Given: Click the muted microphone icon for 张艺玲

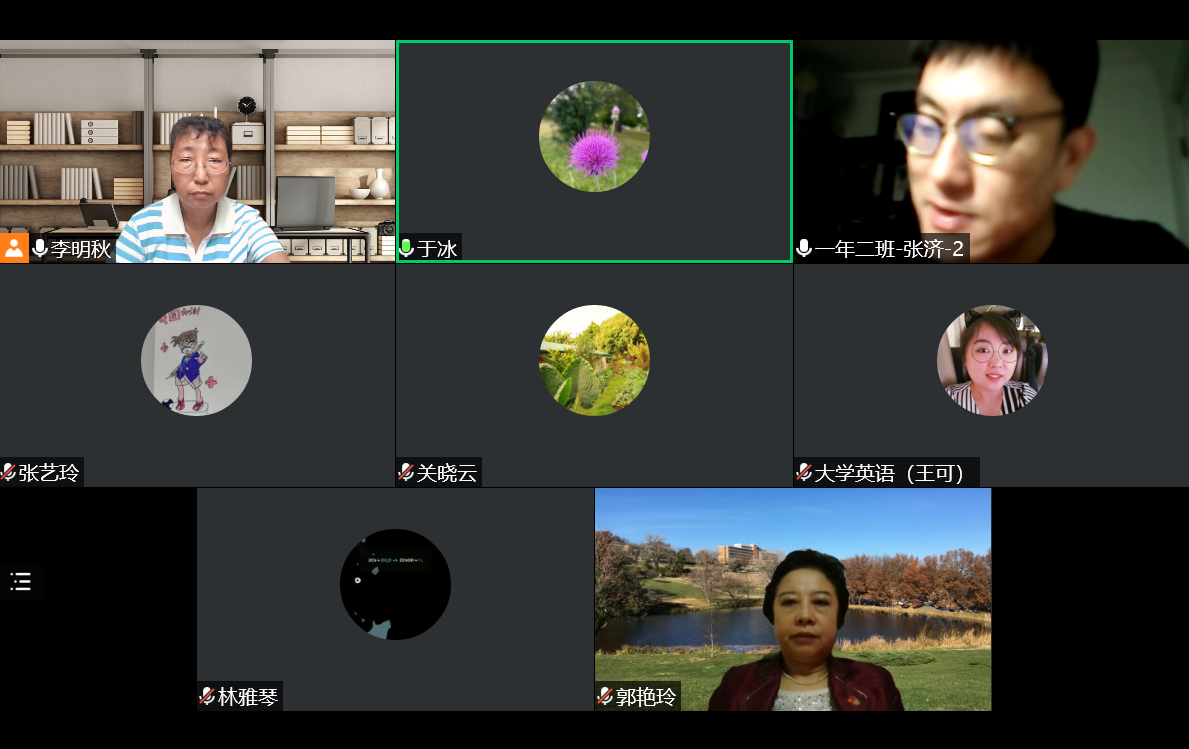Looking at the screenshot, I should click(x=9, y=473).
